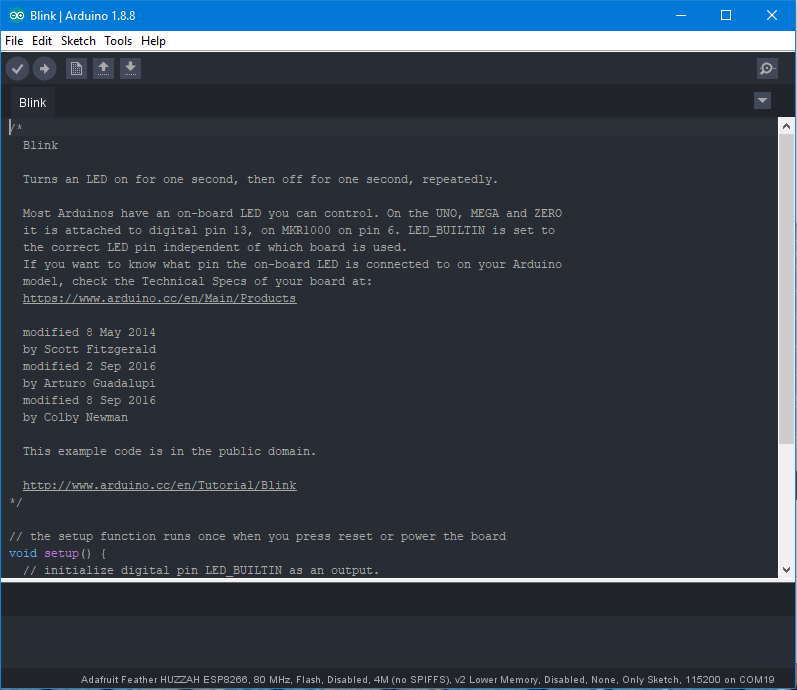The width and height of the screenshot is (797, 690).
Task: Click on 'void setup() {' line
Action: click(x=57, y=553)
